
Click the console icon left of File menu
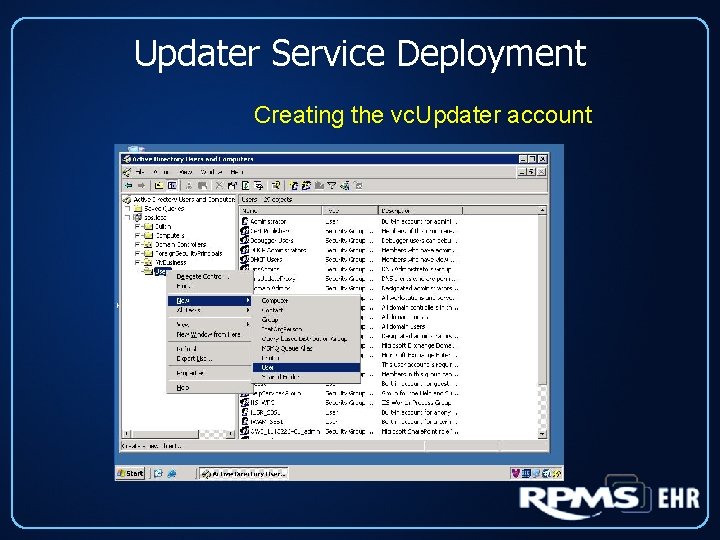click(127, 172)
